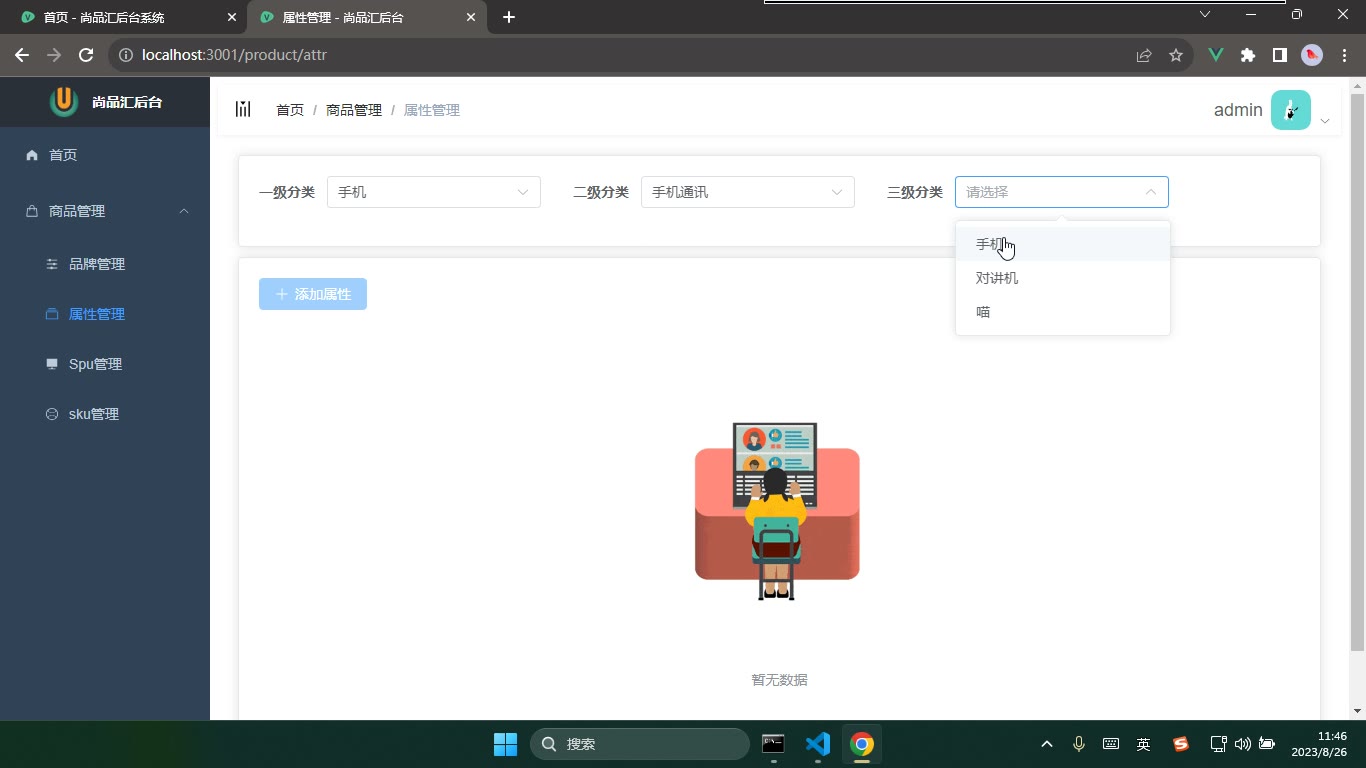The image size is (1366, 768).
Task: Open the terminal app in the taskbar
Action: click(773, 744)
